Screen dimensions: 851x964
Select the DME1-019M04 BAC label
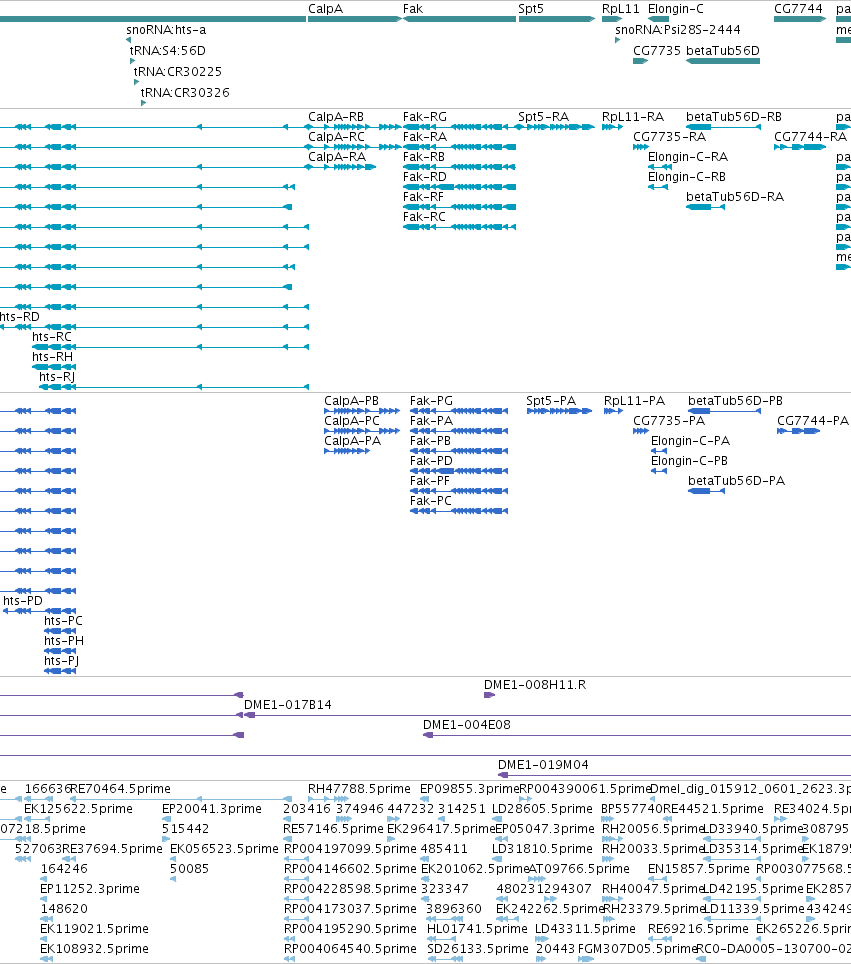coord(543,765)
